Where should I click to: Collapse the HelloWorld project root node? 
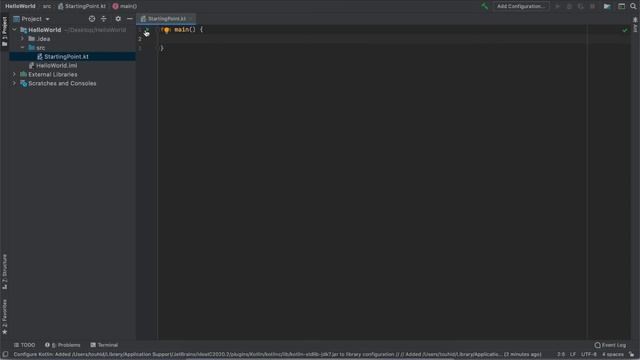(15, 30)
